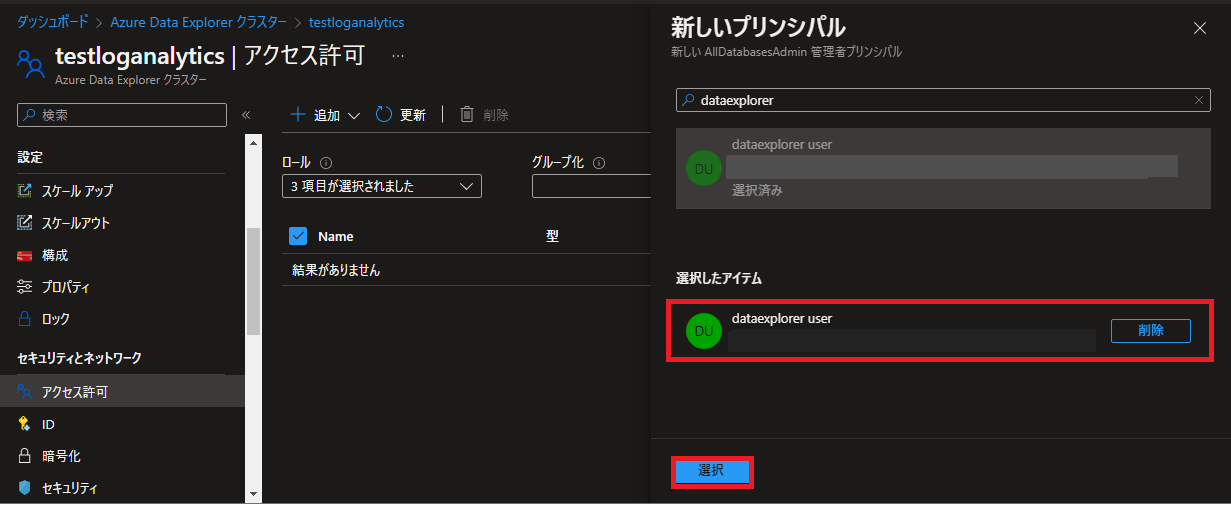The height and width of the screenshot is (505, 1231).
Task: Open the ロール dropdown with 3 items selected
Action: tap(382, 186)
